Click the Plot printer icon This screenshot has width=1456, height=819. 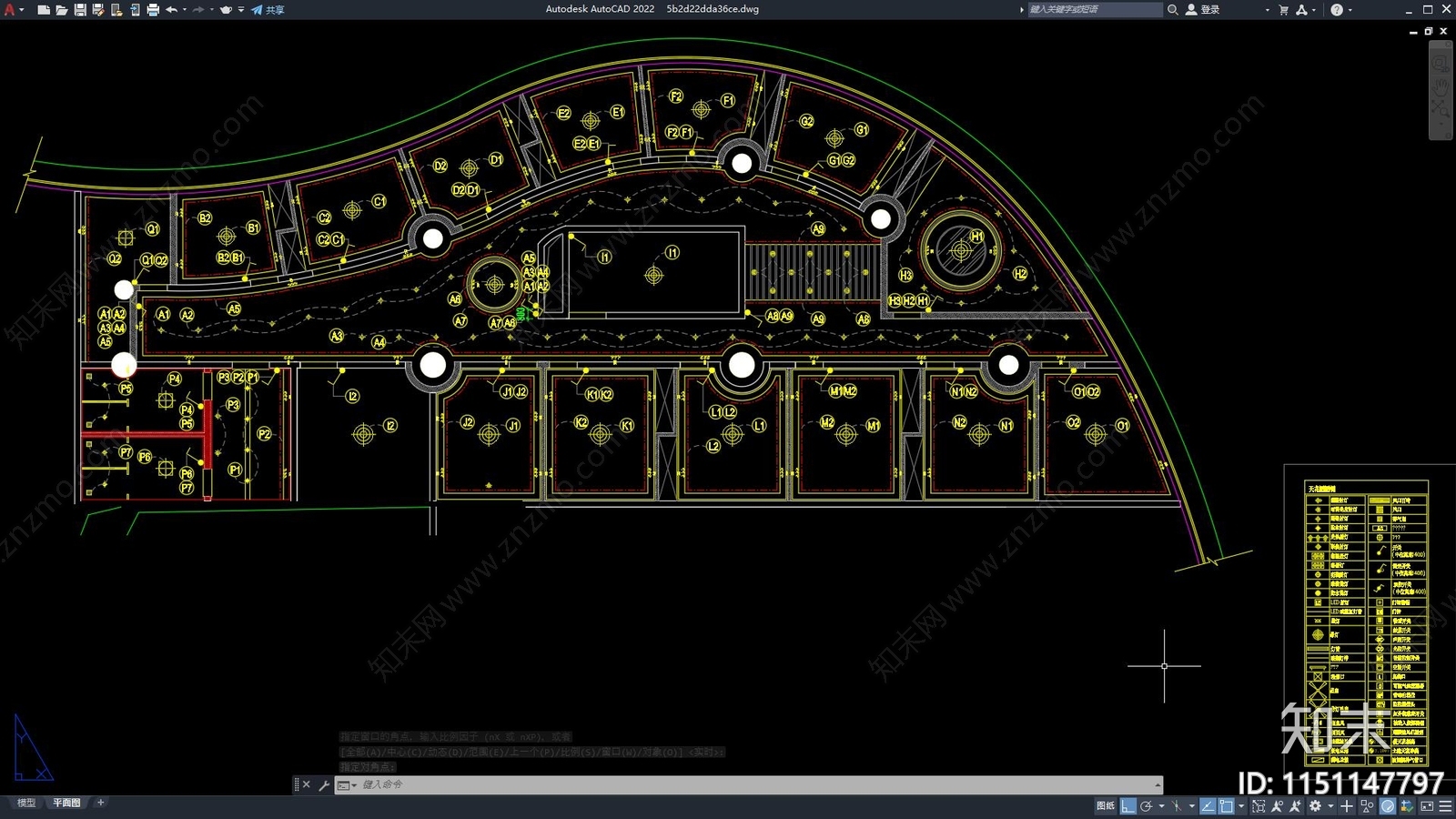coord(153,10)
